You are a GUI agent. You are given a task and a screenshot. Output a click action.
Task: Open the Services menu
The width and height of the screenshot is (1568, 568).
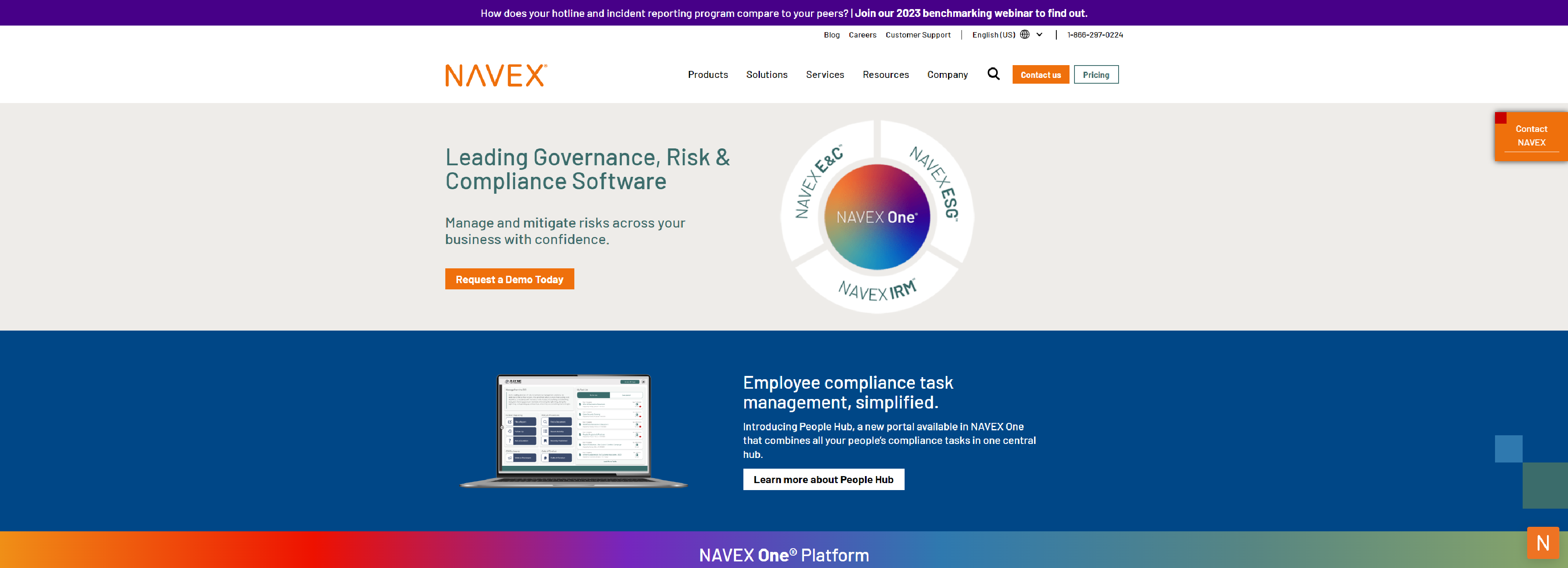click(x=825, y=74)
